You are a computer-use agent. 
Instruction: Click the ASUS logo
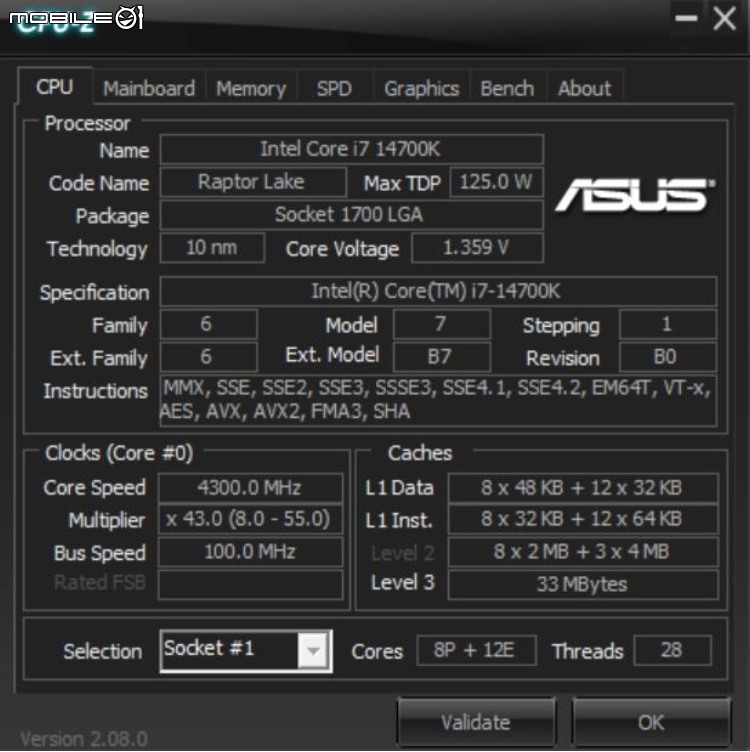(x=635, y=194)
